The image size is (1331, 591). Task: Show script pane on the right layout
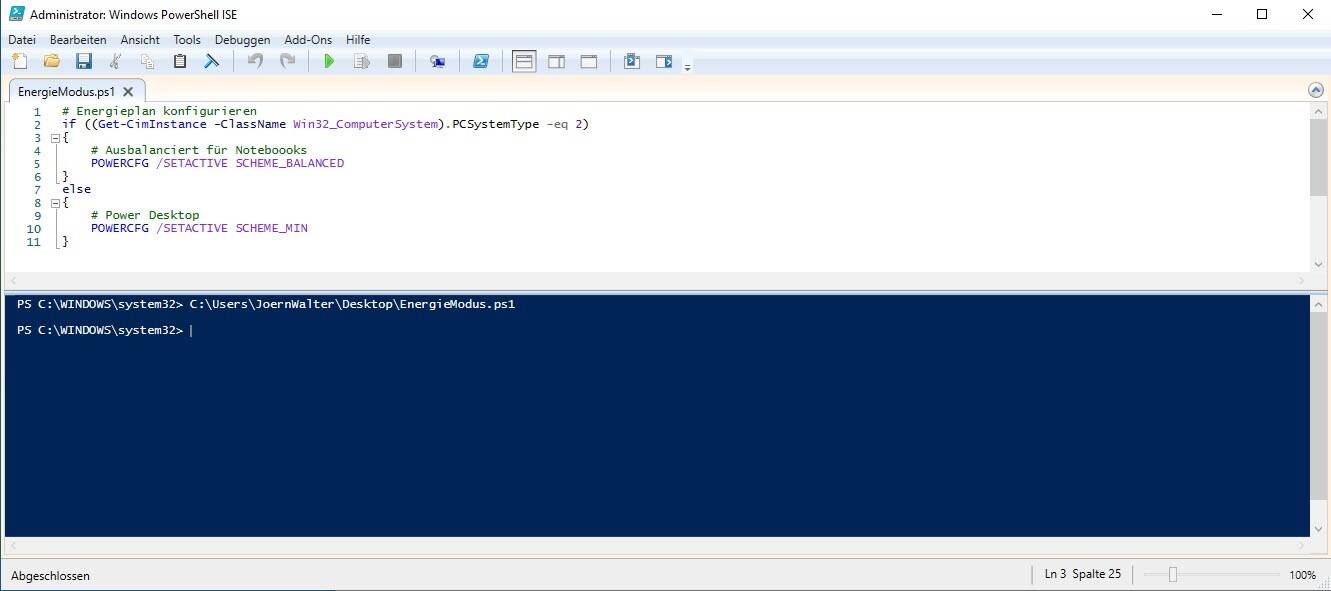coord(557,62)
